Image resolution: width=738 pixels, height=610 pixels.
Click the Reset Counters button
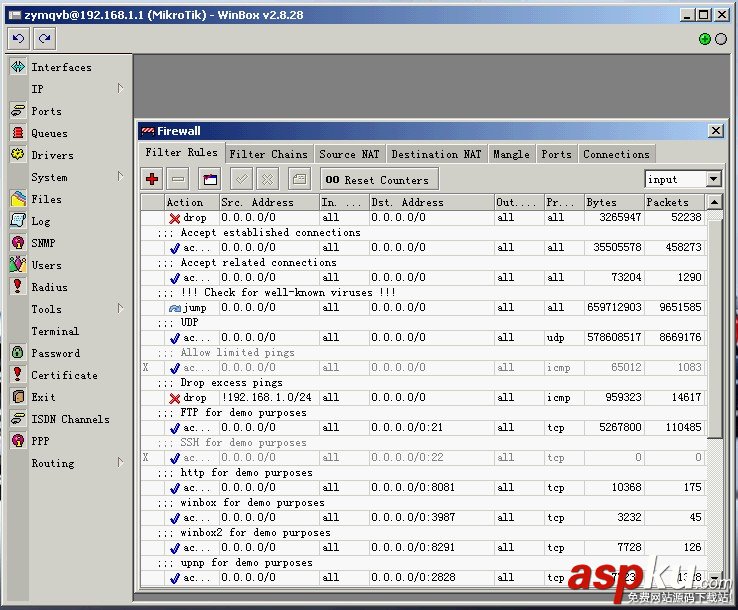[x=379, y=180]
